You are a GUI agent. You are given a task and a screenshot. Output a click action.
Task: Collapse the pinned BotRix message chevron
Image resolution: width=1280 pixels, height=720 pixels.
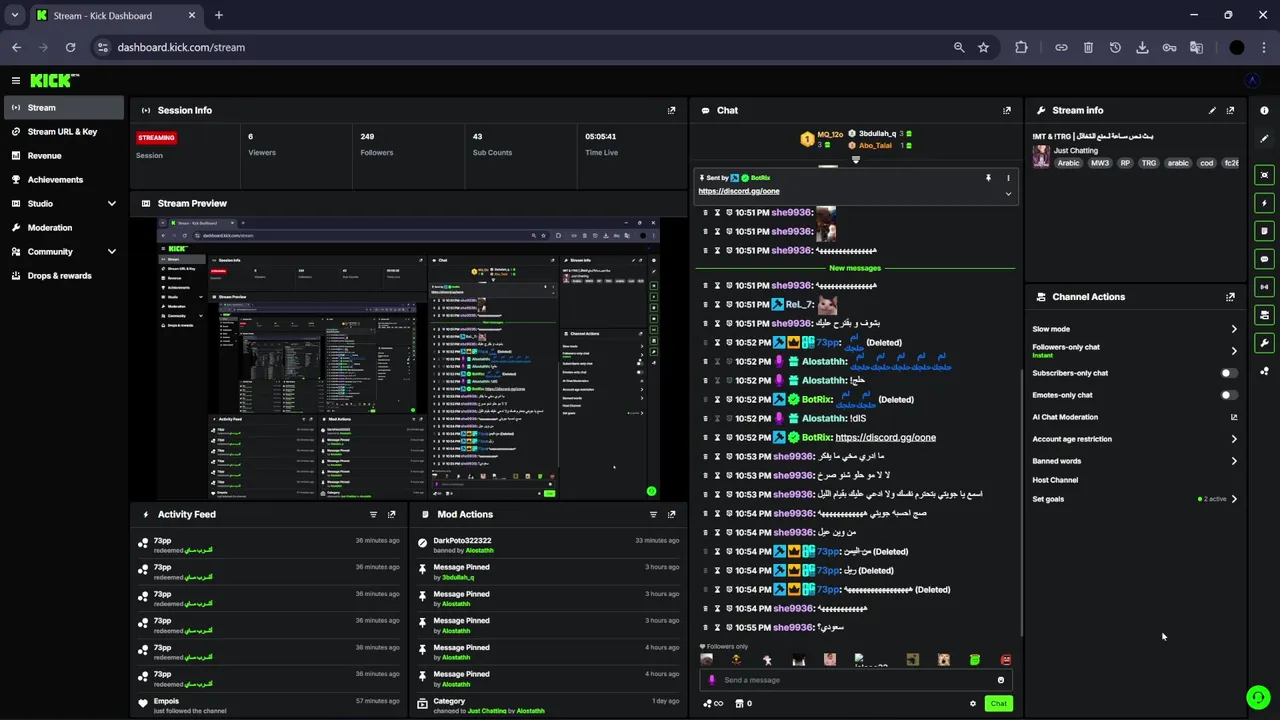pos(1007,193)
